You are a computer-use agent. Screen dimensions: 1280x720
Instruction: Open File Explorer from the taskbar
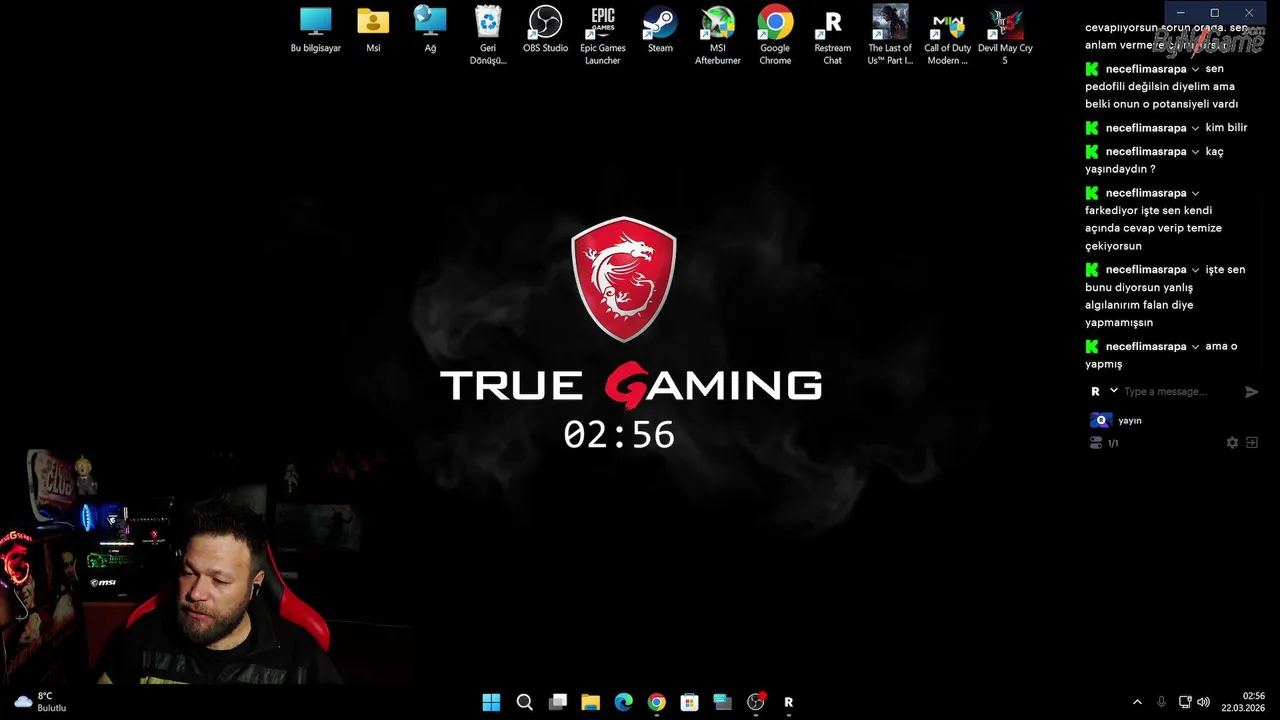(590, 702)
